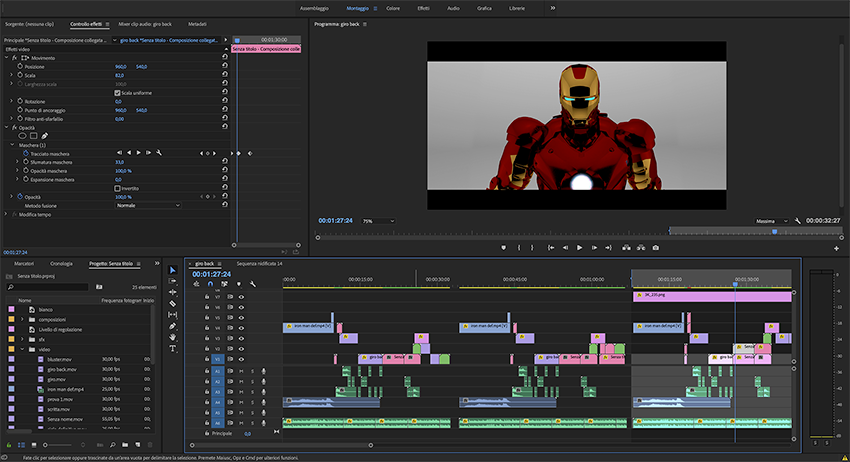This screenshot has height=462, width=850.
Task: Select the Track Select Forward tool
Action: [172, 281]
